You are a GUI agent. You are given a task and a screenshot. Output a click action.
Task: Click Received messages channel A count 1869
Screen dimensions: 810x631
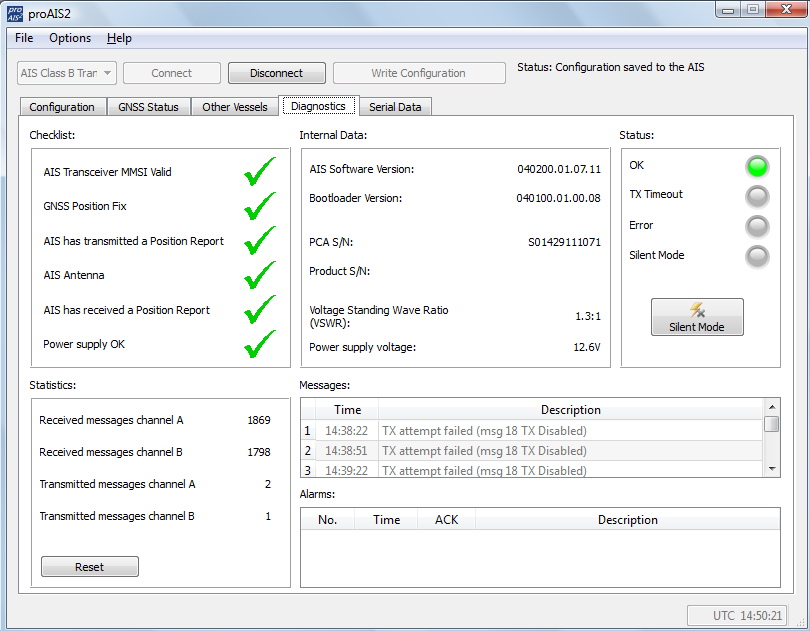[259, 420]
